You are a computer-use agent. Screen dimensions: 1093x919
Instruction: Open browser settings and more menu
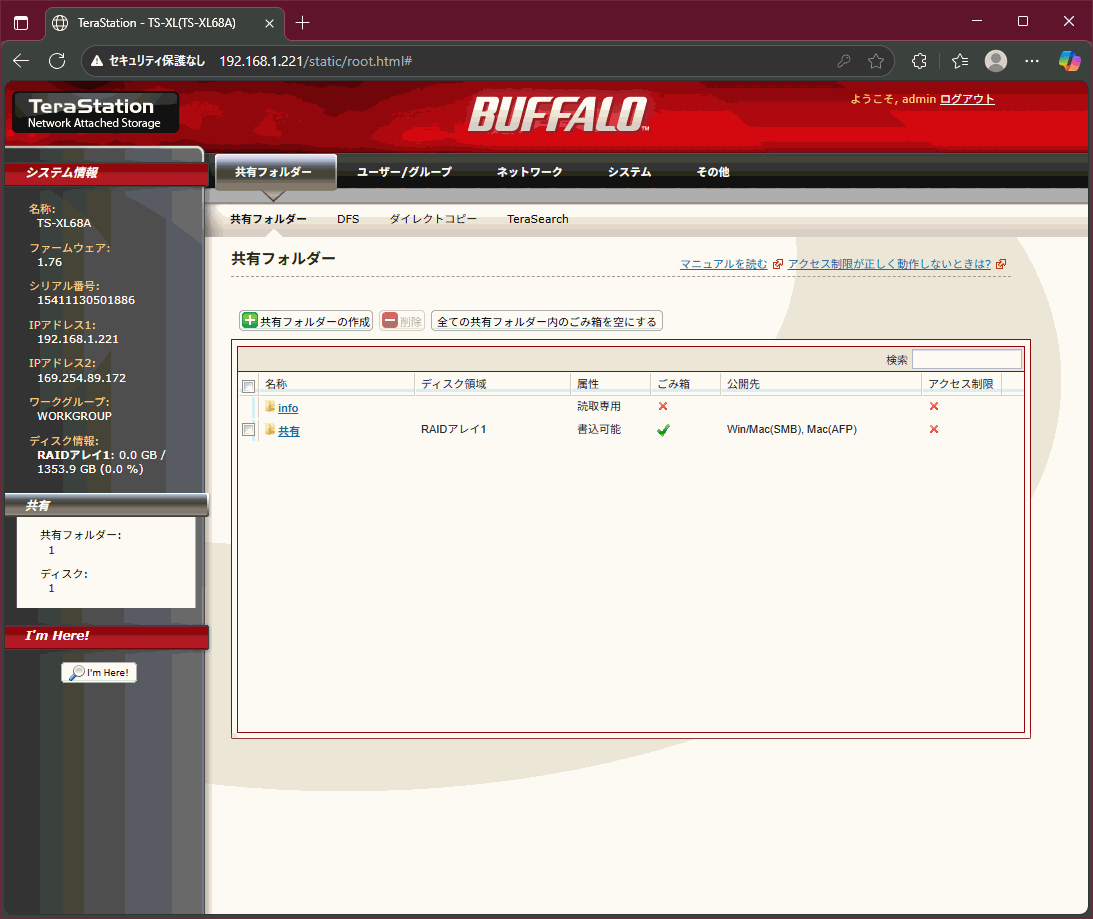click(1032, 61)
